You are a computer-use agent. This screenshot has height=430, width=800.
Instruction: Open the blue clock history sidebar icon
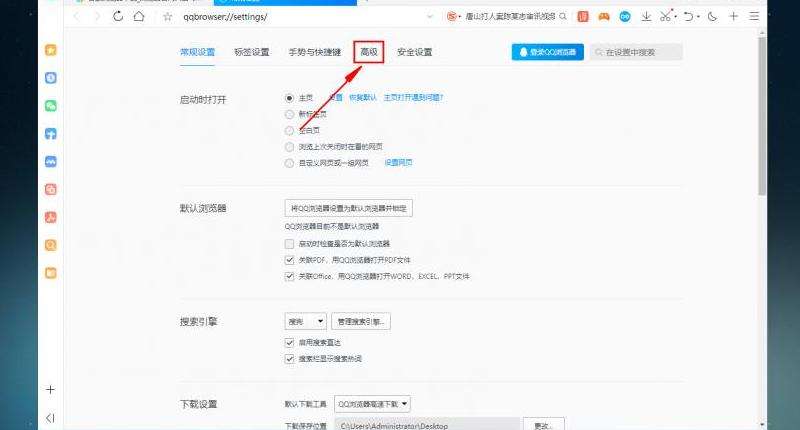pos(51,78)
